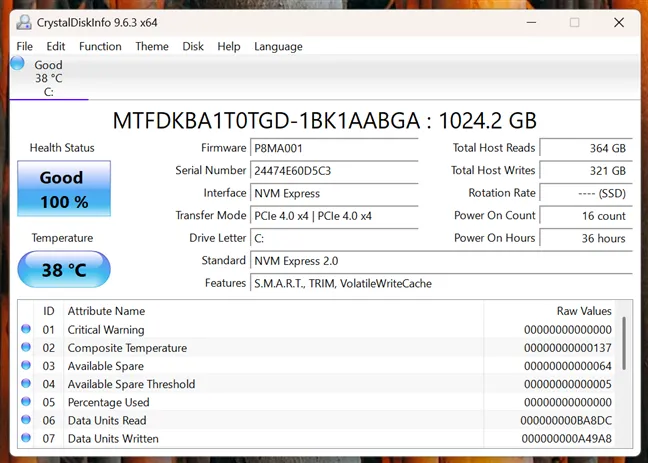
Task: Click the Features field S.M.A.R.T., TRIM
Action: (441, 283)
